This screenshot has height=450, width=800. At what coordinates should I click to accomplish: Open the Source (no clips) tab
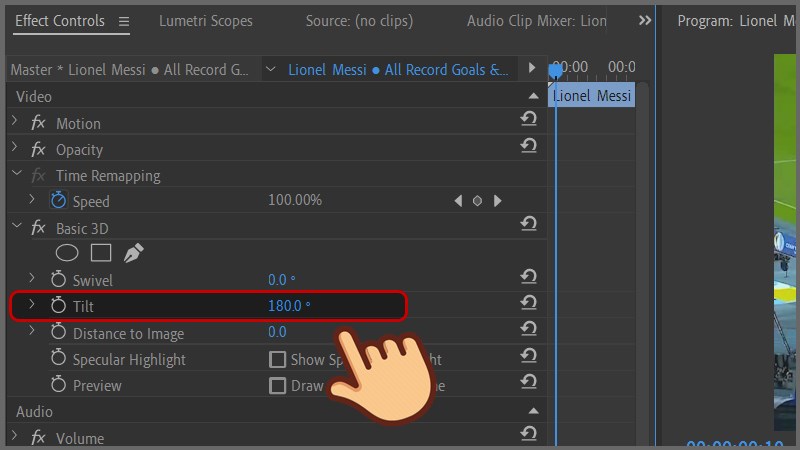(x=359, y=21)
